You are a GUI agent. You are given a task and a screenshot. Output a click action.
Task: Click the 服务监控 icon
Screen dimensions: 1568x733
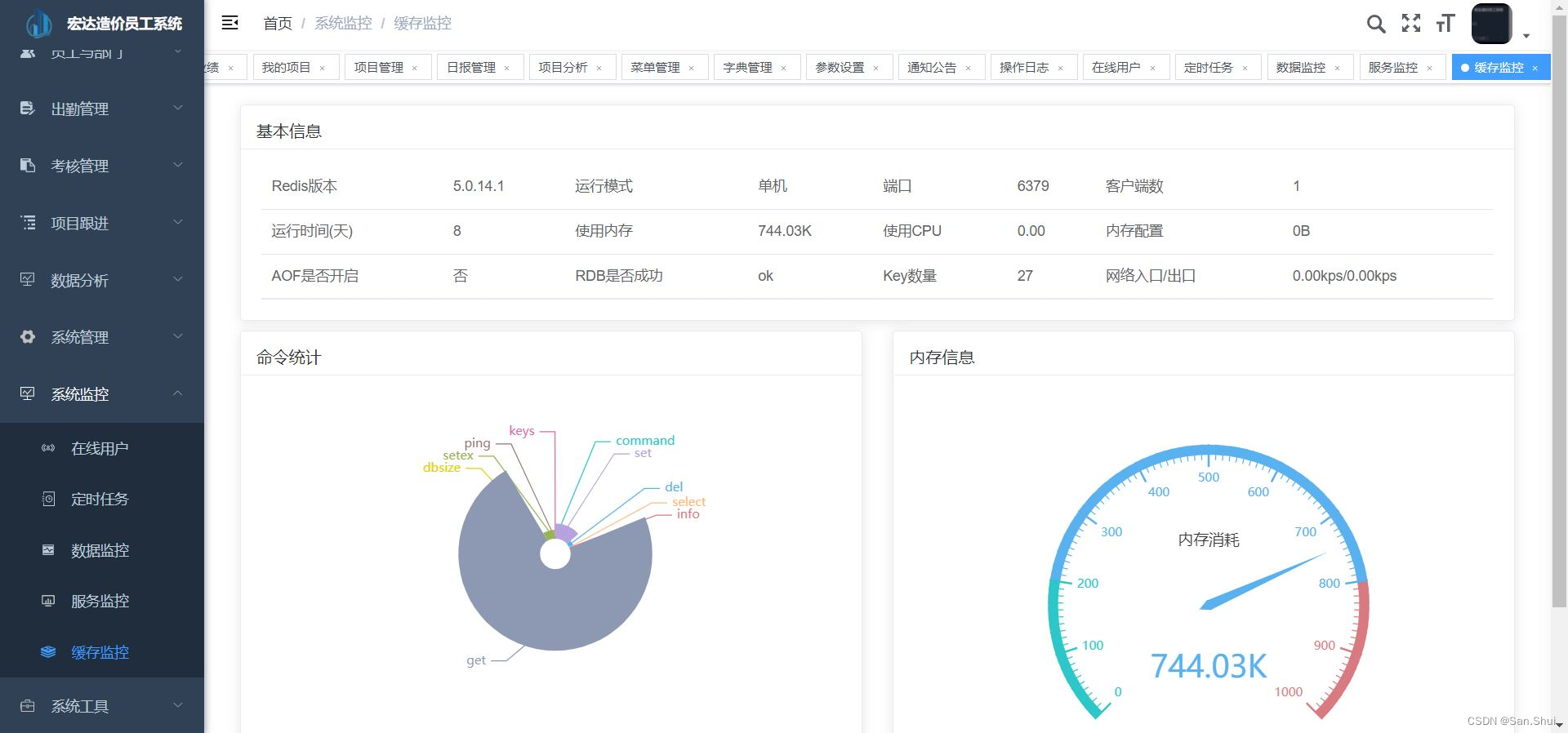(48, 601)
